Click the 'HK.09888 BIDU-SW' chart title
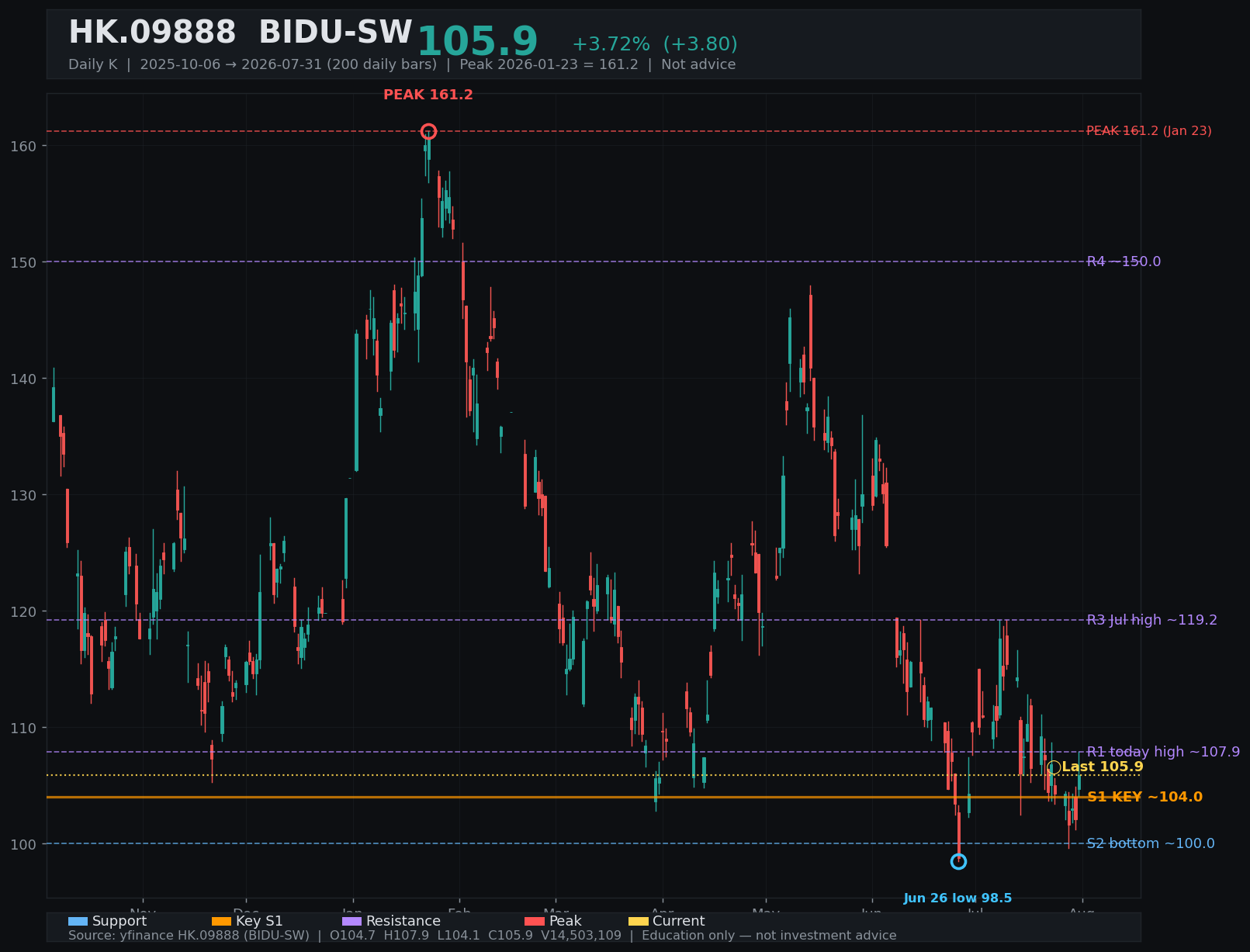Screen dimensions: 1250x952 pyautogui.click(x=241, y=33)
